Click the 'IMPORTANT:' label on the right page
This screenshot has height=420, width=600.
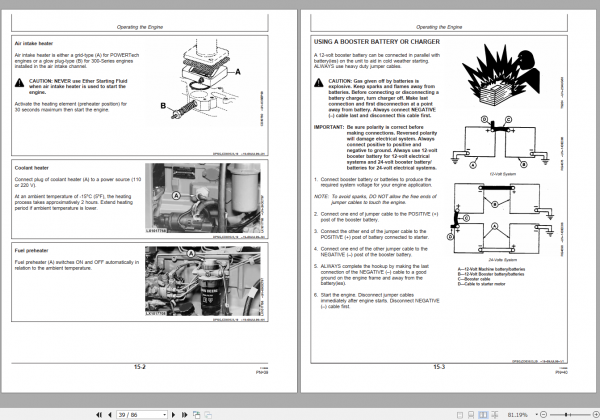[x=329, y=127]
